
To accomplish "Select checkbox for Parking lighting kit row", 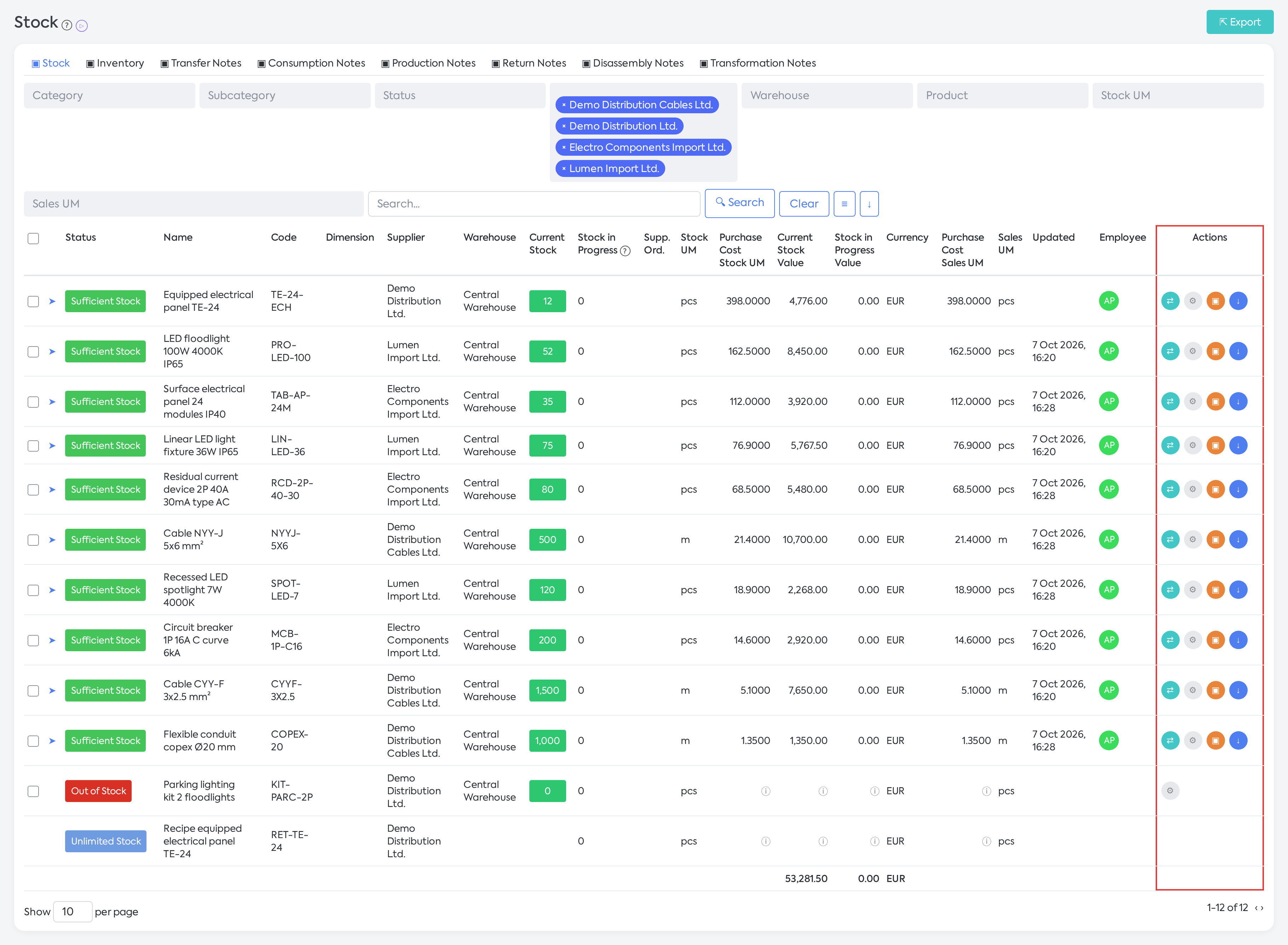I will click(x=33, y=792).
